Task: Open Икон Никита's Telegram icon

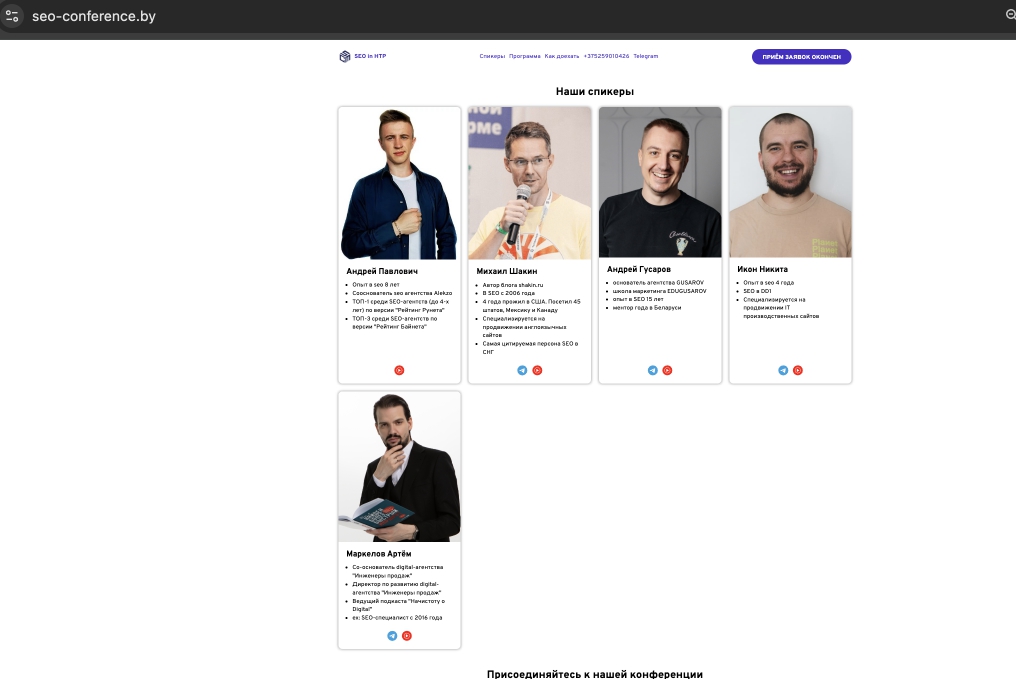Action: coord(783,370)
